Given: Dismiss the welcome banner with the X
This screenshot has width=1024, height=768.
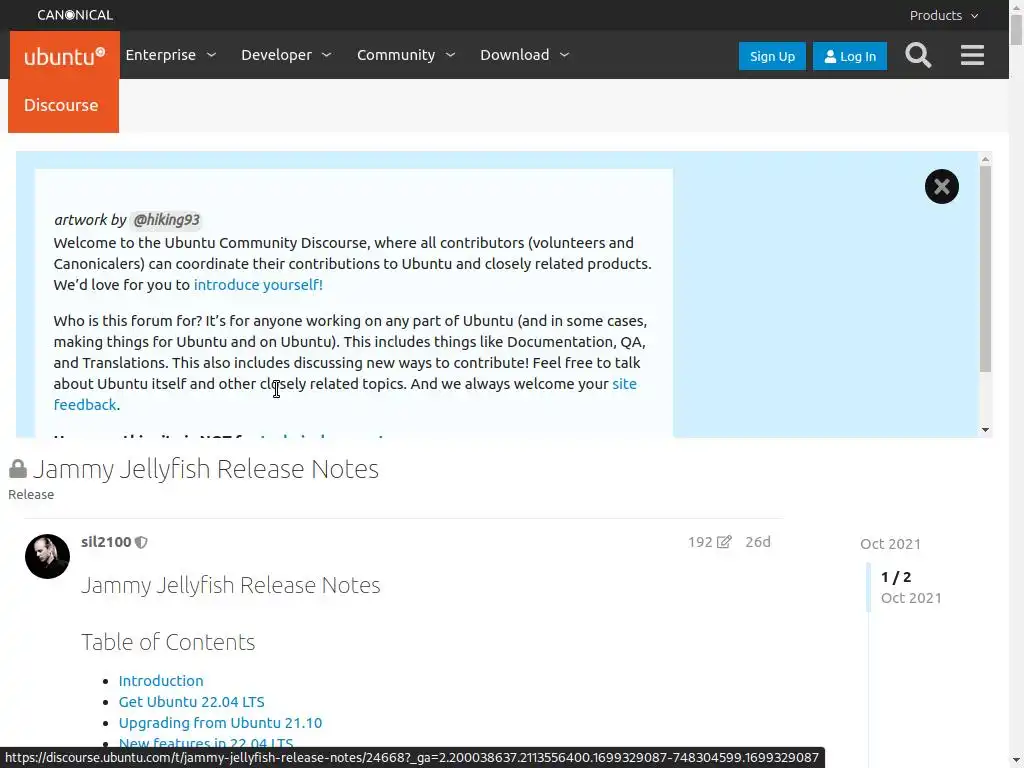Looking at the screenshot, I should pos(942,187).
